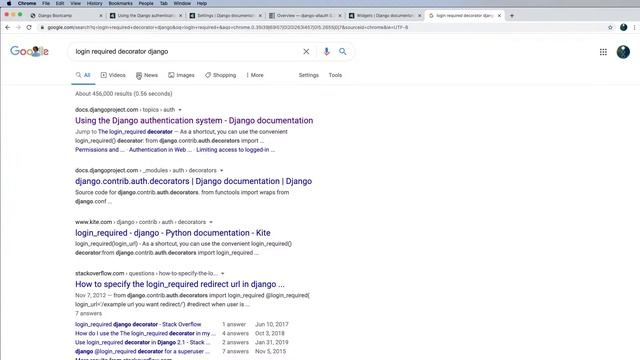
Task: Go back with the browser back arrow
Action: point(8,27)
